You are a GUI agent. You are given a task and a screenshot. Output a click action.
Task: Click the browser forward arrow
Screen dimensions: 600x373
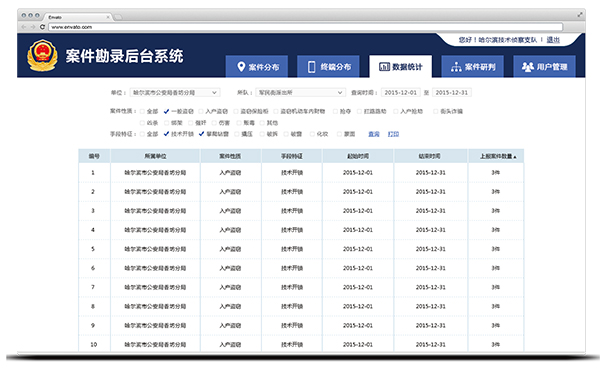[x=33, y=27]
